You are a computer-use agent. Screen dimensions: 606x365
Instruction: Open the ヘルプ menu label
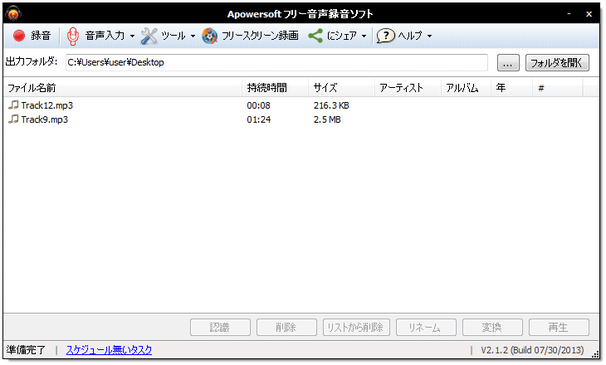410,36
